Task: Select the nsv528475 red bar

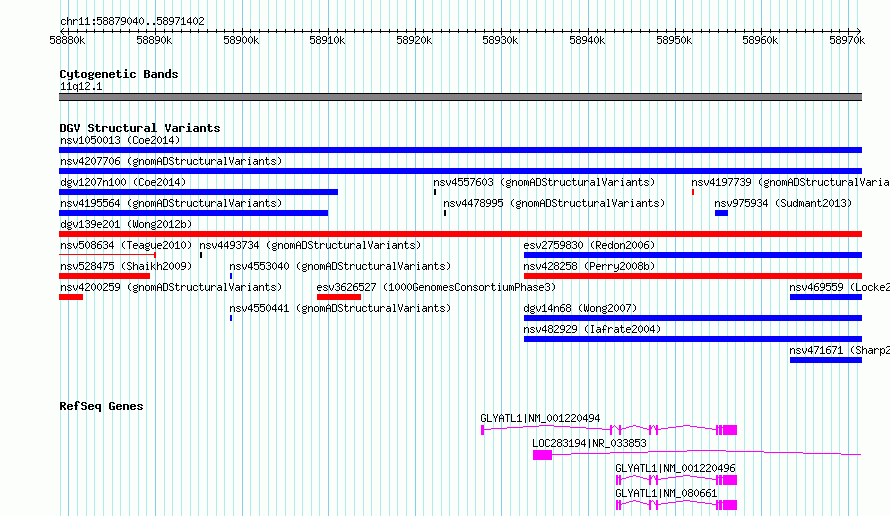Action: tap(104, 276)
